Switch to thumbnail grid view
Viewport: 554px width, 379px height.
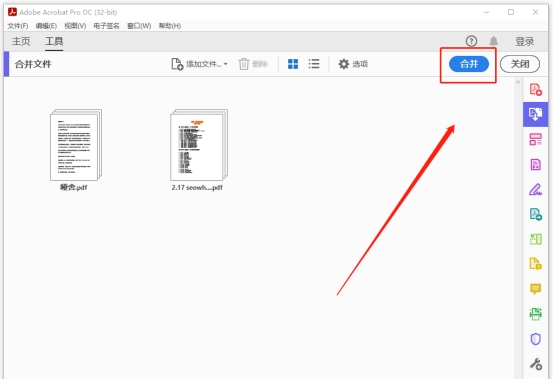click(293, 64)
